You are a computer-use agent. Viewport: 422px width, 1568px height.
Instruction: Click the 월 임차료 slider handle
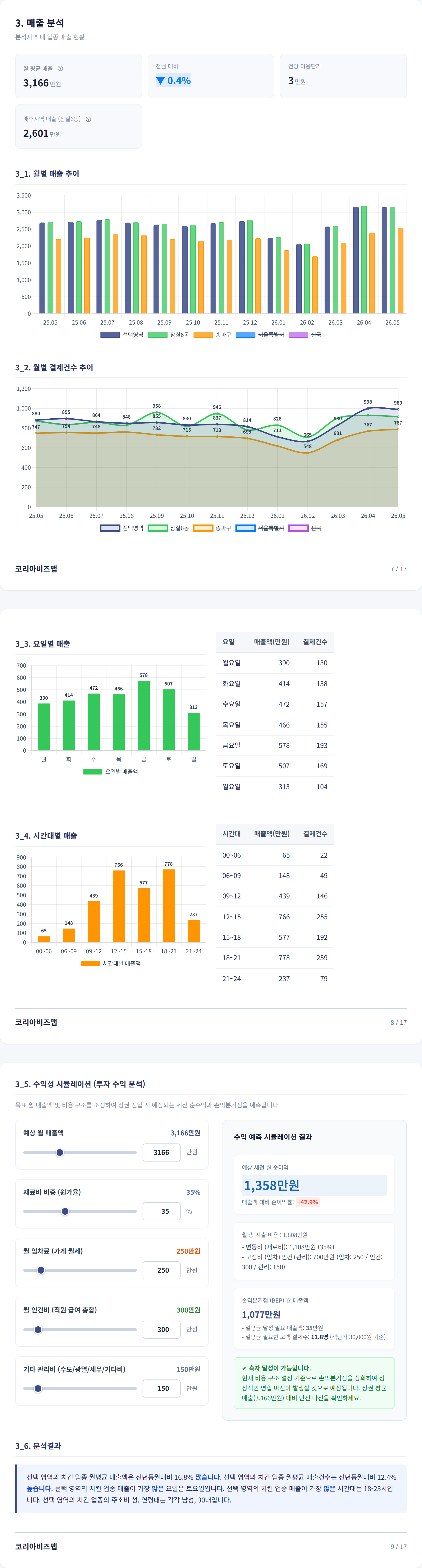[41, 1270]
